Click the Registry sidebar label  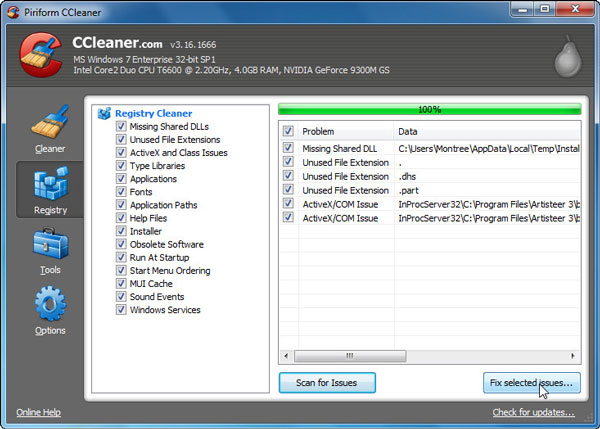(51, 210)
